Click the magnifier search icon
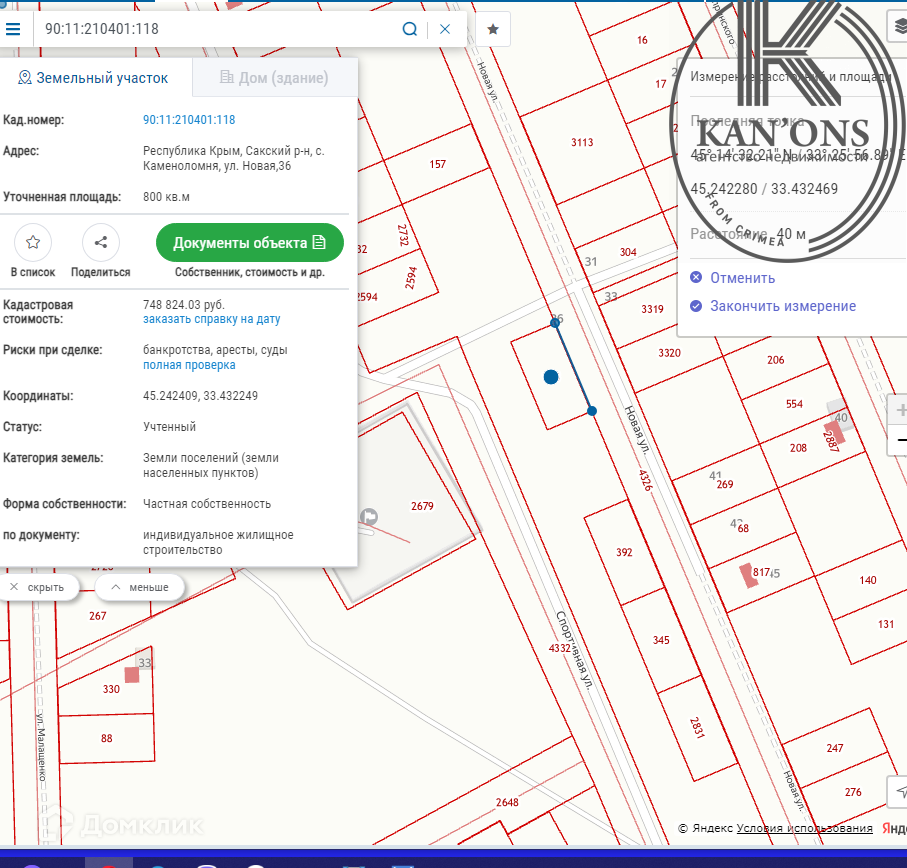Viewport: 907px width, 868px height. [410, 29]
